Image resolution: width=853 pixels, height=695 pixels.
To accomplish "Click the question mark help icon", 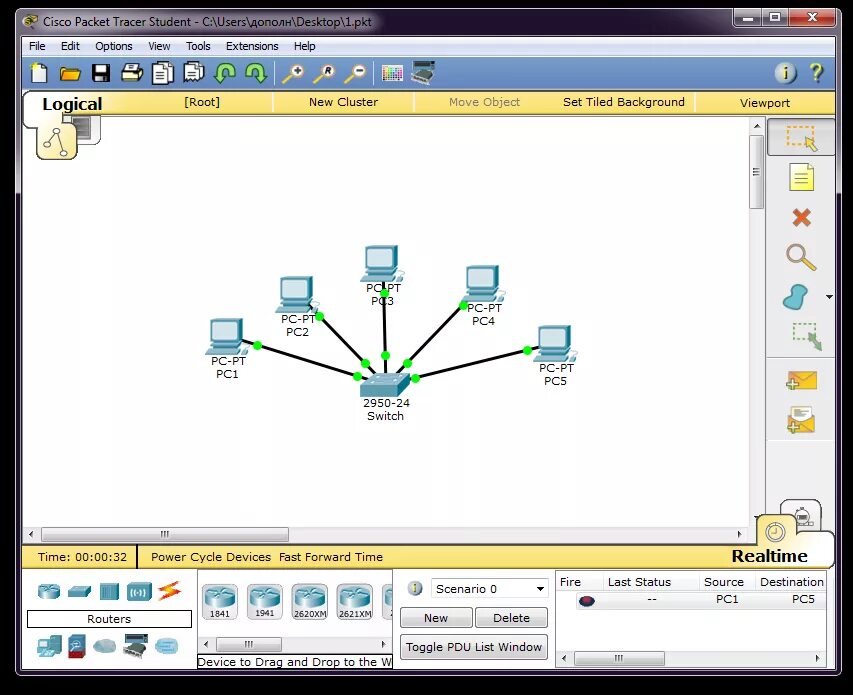I will click(816, 73).
